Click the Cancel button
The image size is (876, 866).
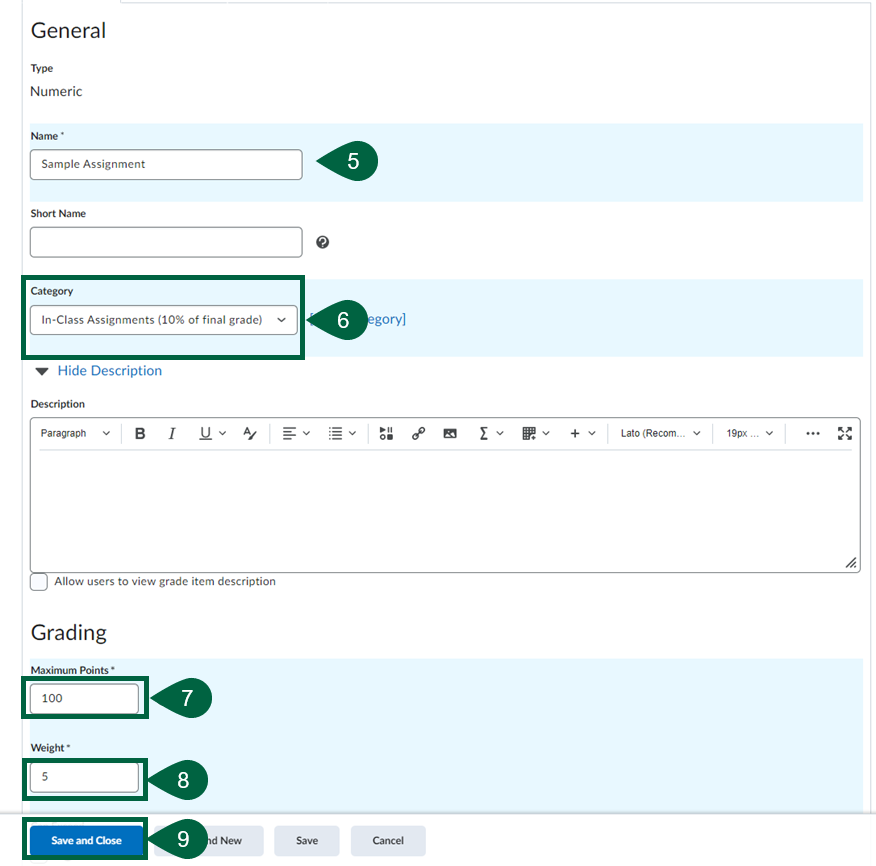click(x=387, y=840)
